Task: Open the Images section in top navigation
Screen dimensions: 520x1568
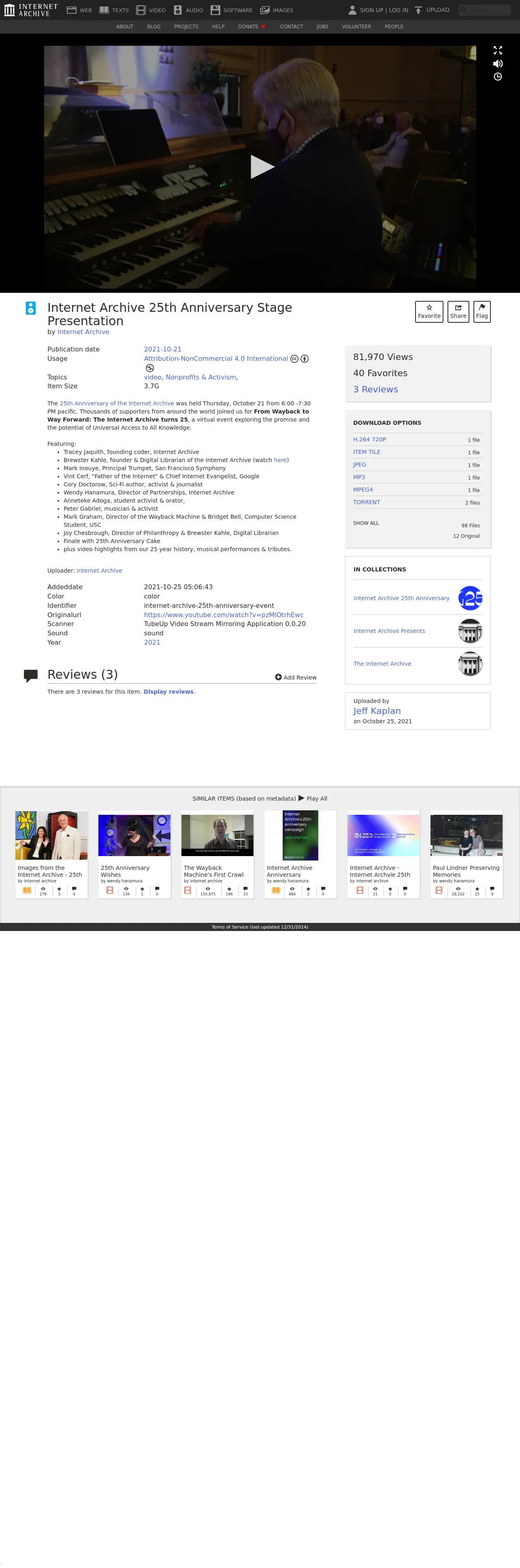Action: point(277,11)
